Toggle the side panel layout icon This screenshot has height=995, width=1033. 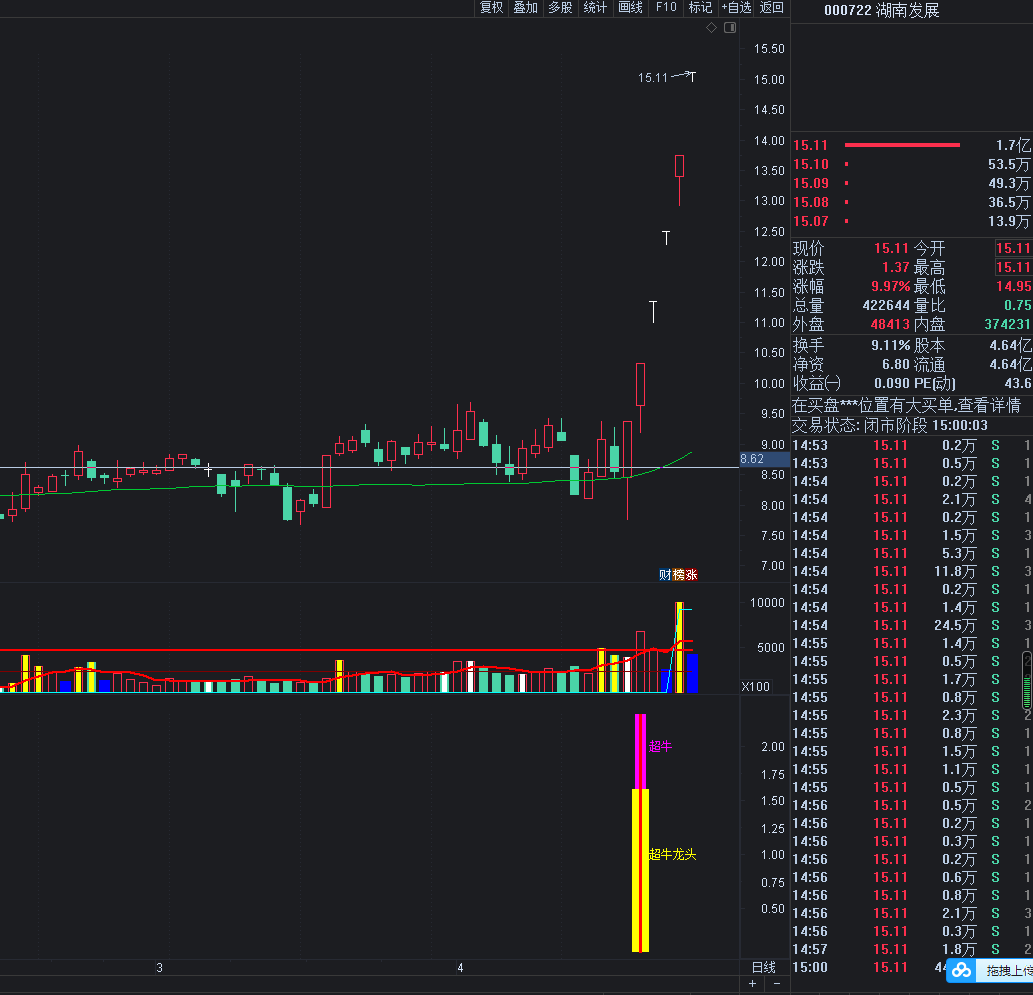coord(730,28)
